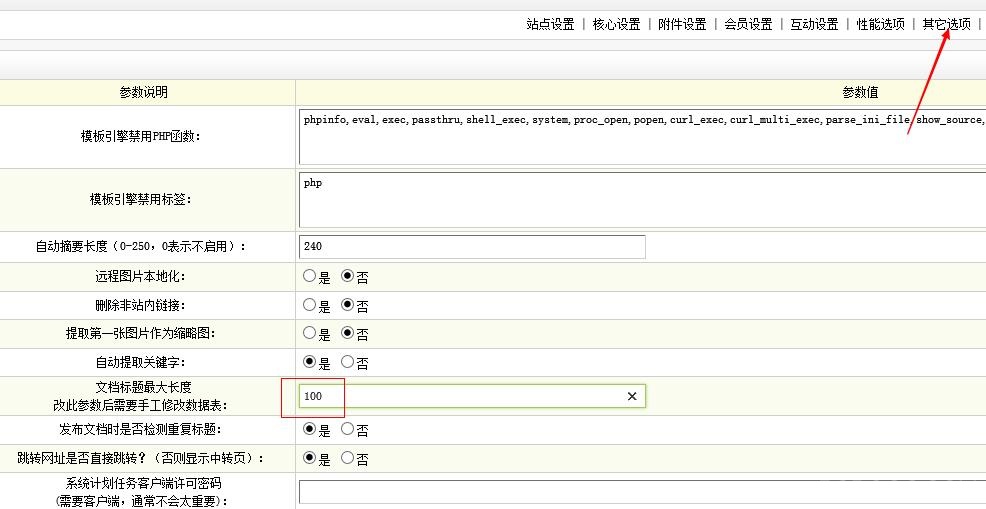Clear the 文档标题最大长度 field with X icon

(632, 396)
